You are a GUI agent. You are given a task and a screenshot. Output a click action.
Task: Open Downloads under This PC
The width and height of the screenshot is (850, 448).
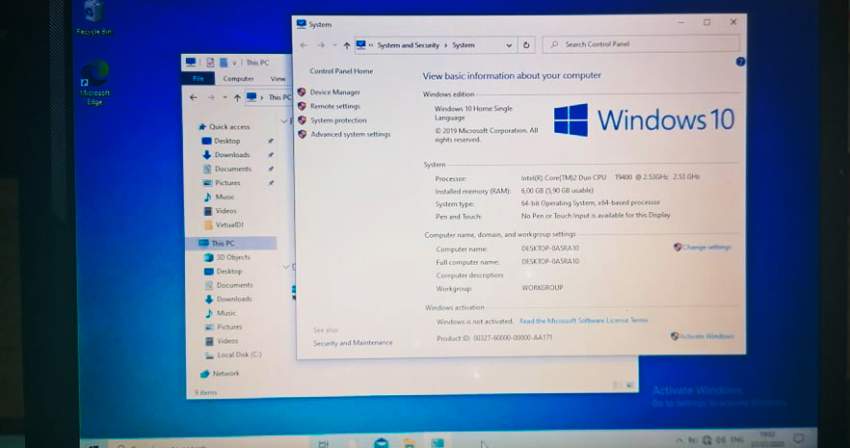point(234,299)
